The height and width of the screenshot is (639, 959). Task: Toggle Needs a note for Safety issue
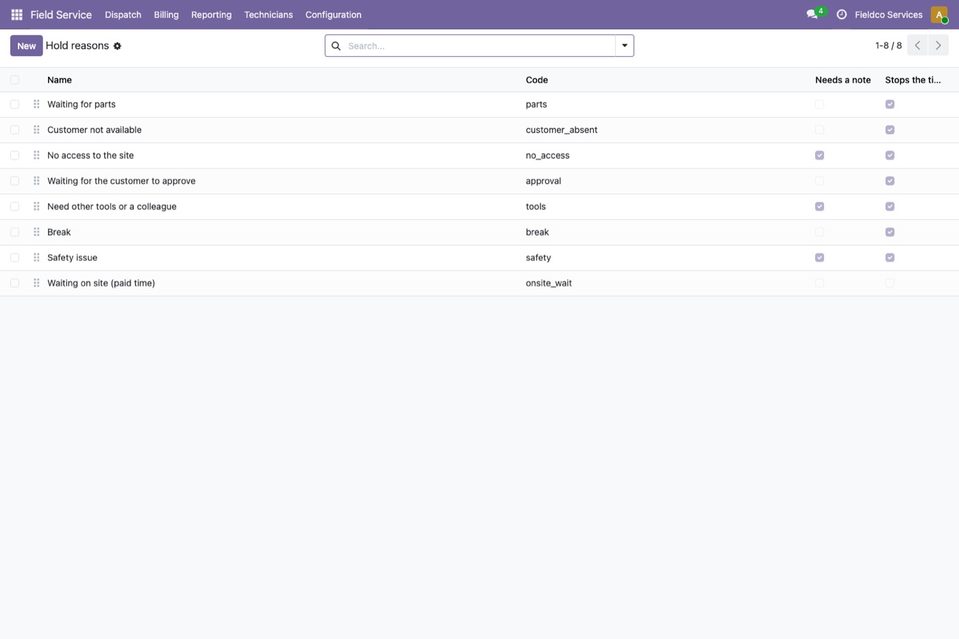click(820, 258)
